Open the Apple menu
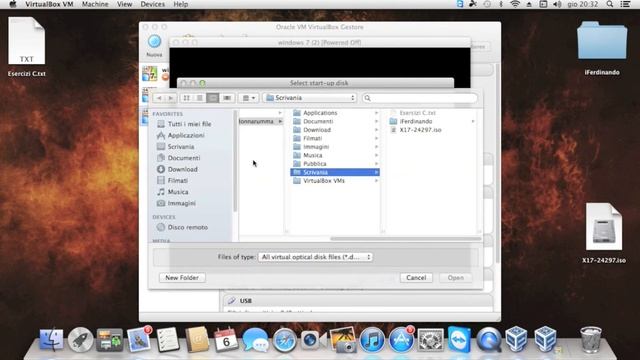This screenshot has height=360, width=640. tap(13, 4)
